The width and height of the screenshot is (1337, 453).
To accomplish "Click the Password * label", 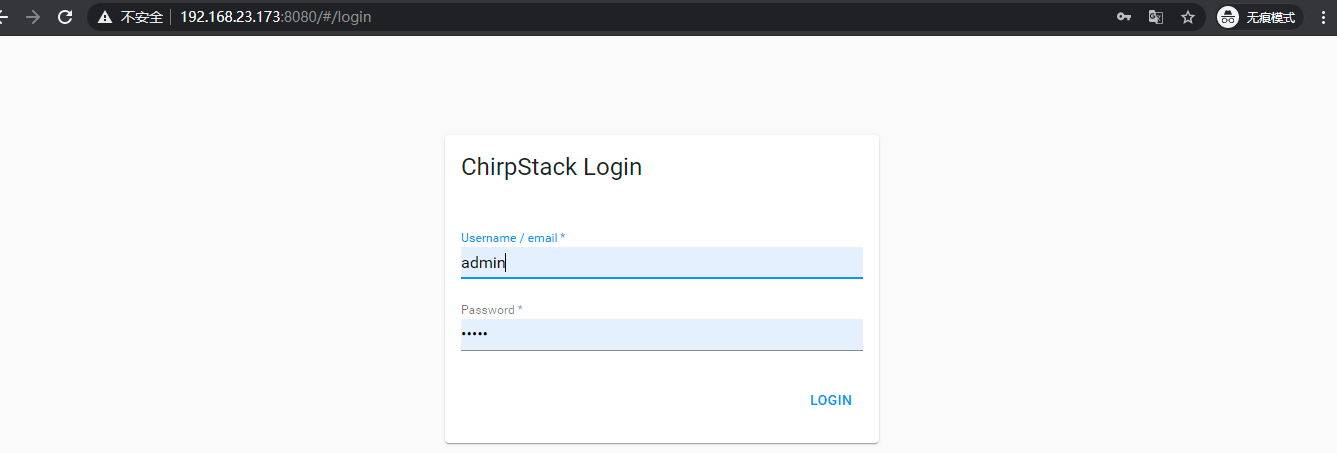I will 492,310.
